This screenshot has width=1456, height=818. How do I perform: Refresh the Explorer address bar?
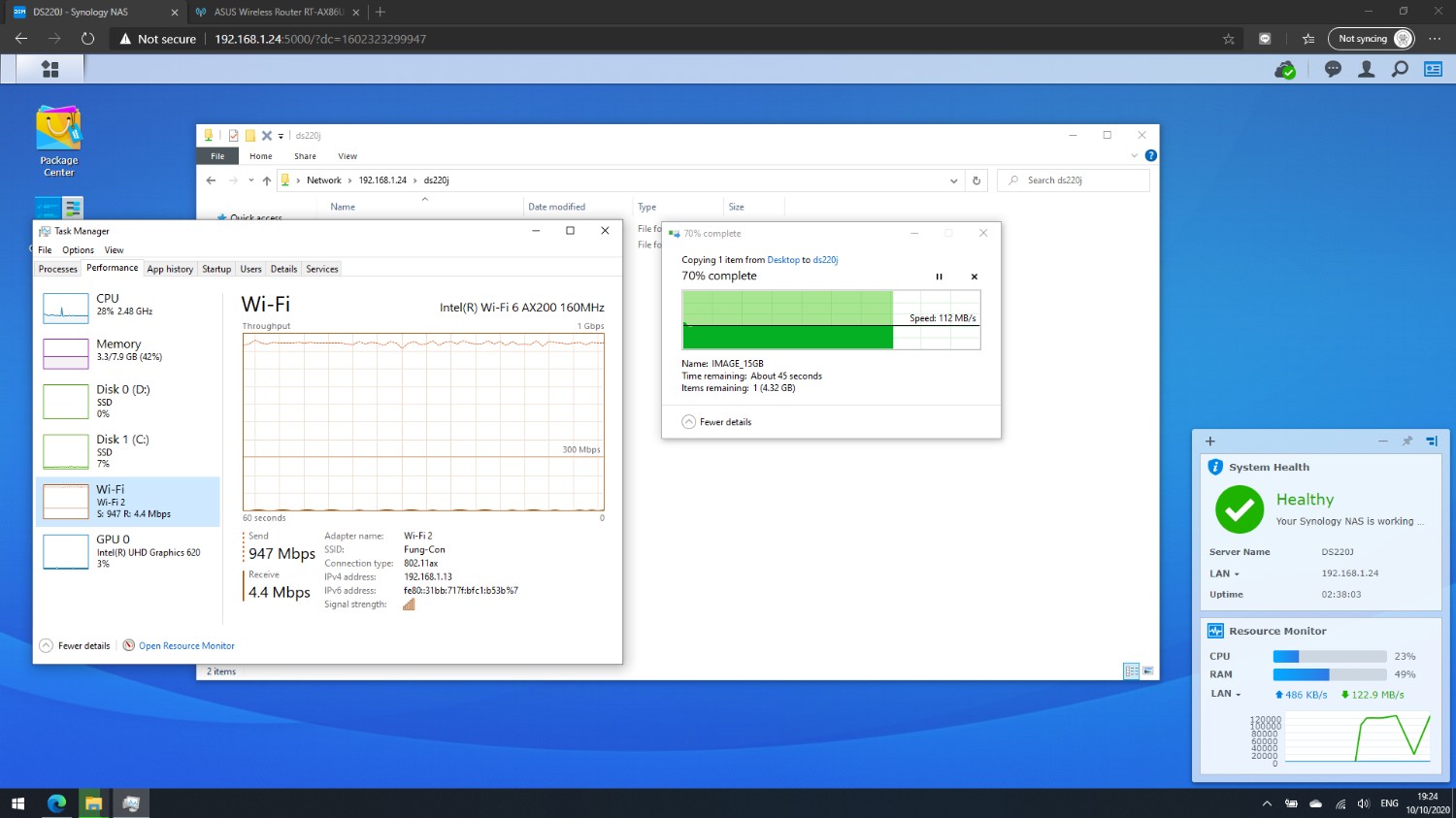point(976,180)
